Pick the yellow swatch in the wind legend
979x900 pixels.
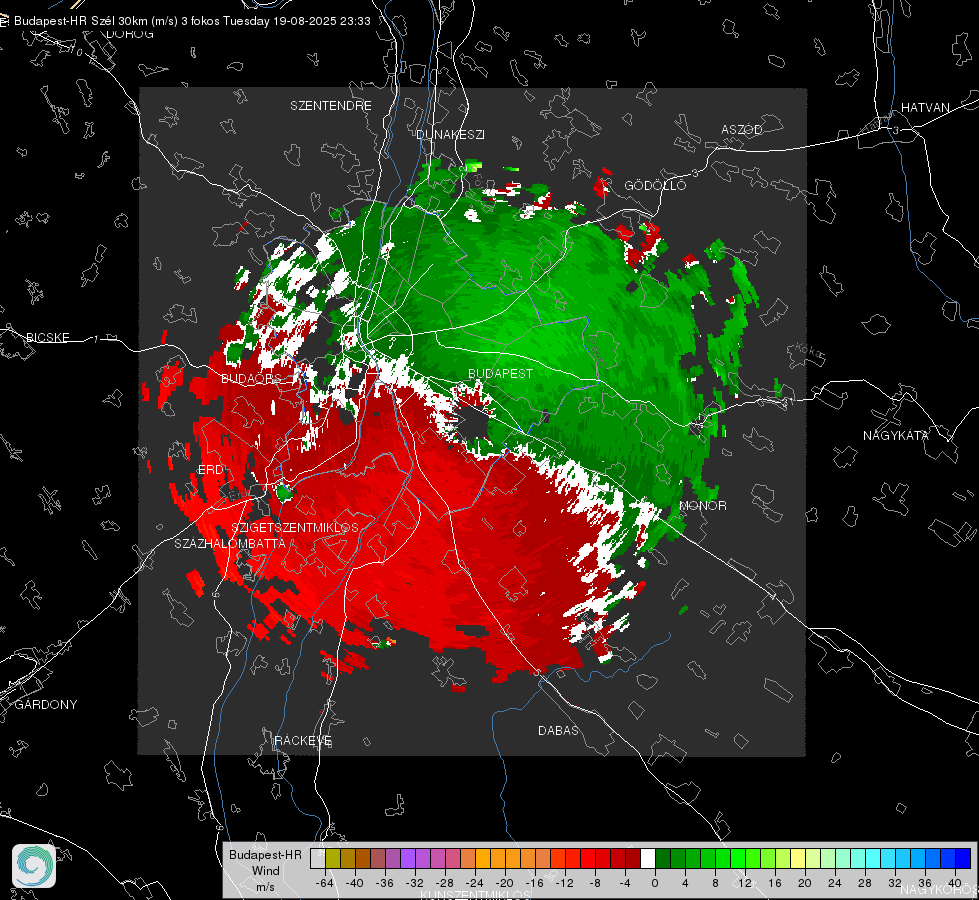[x=798, y=859]
